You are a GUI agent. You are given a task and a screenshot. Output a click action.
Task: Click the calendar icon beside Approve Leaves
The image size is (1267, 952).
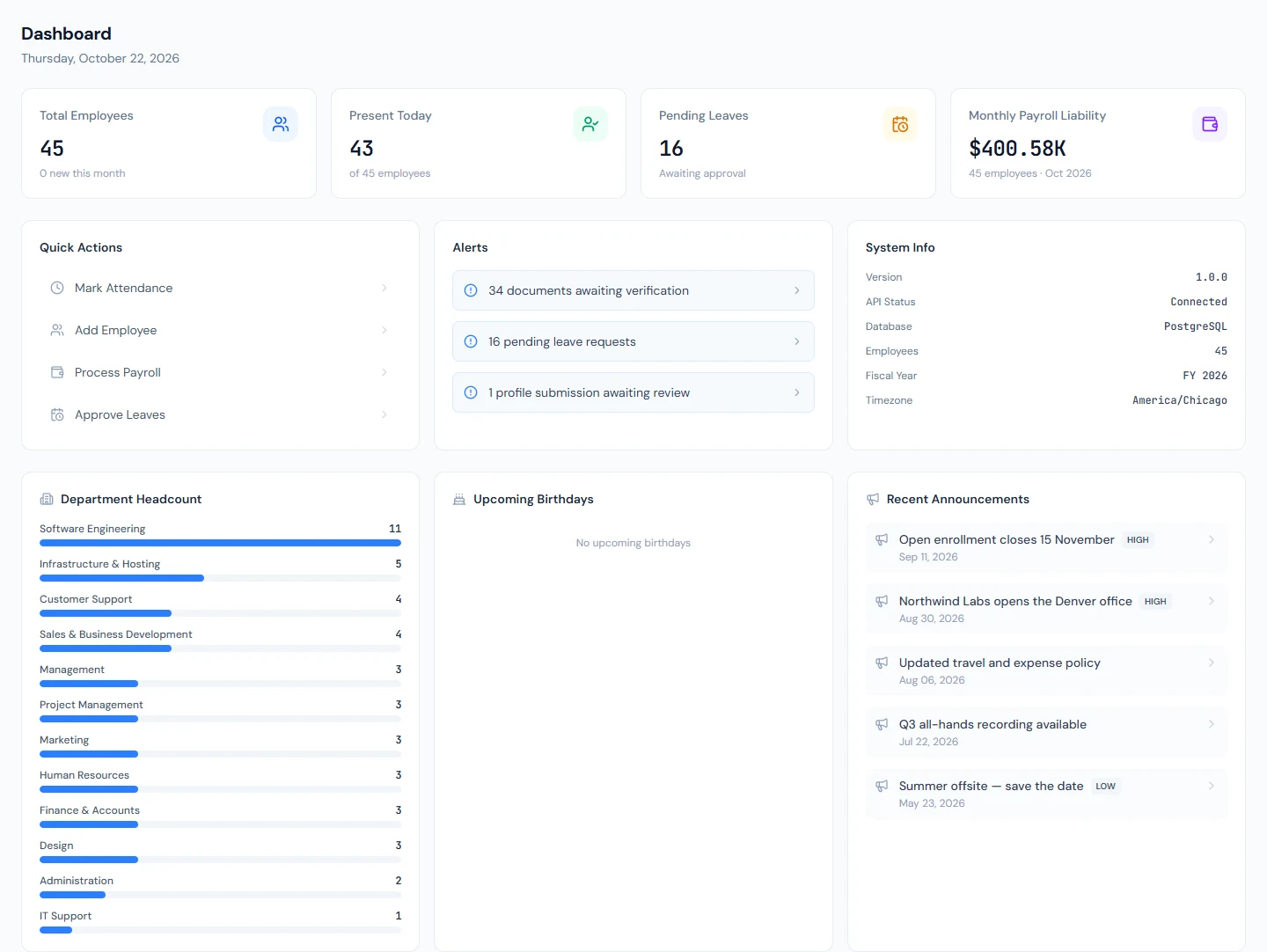(57, 414)
